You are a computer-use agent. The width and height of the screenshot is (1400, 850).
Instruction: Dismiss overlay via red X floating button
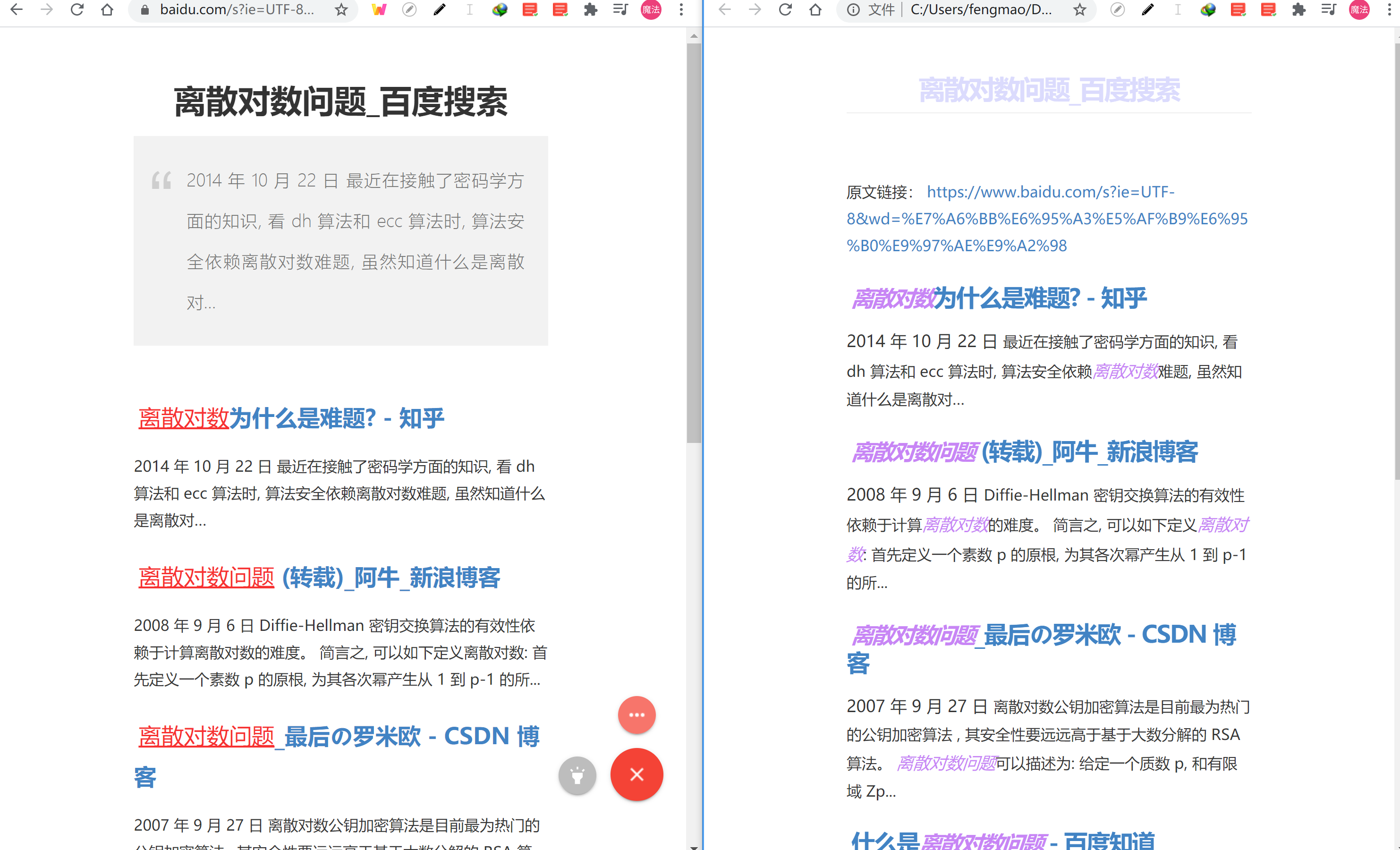pyautogui.click(x=636, y=774)
